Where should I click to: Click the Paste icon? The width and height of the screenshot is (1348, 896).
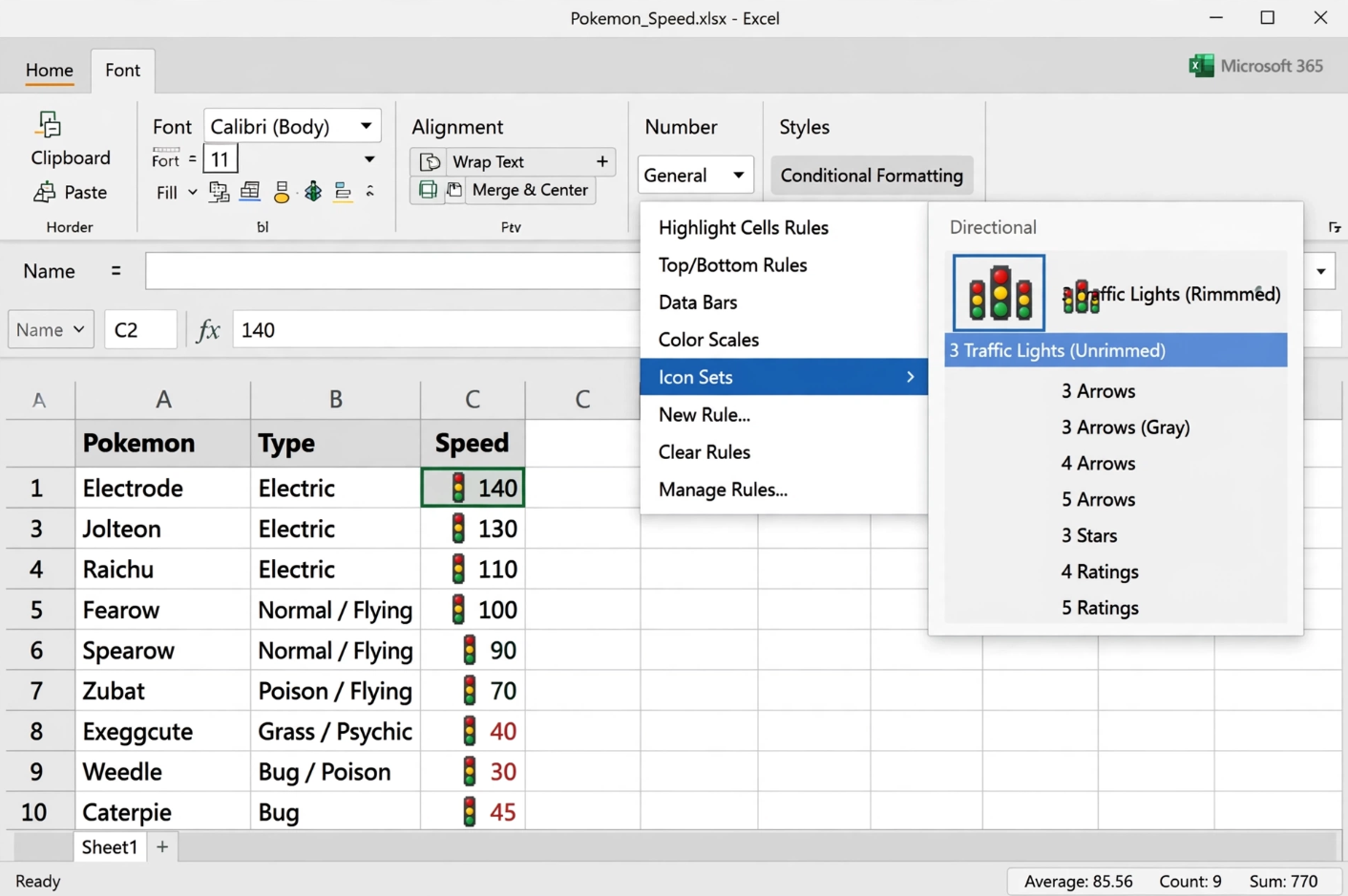[44, 192]
